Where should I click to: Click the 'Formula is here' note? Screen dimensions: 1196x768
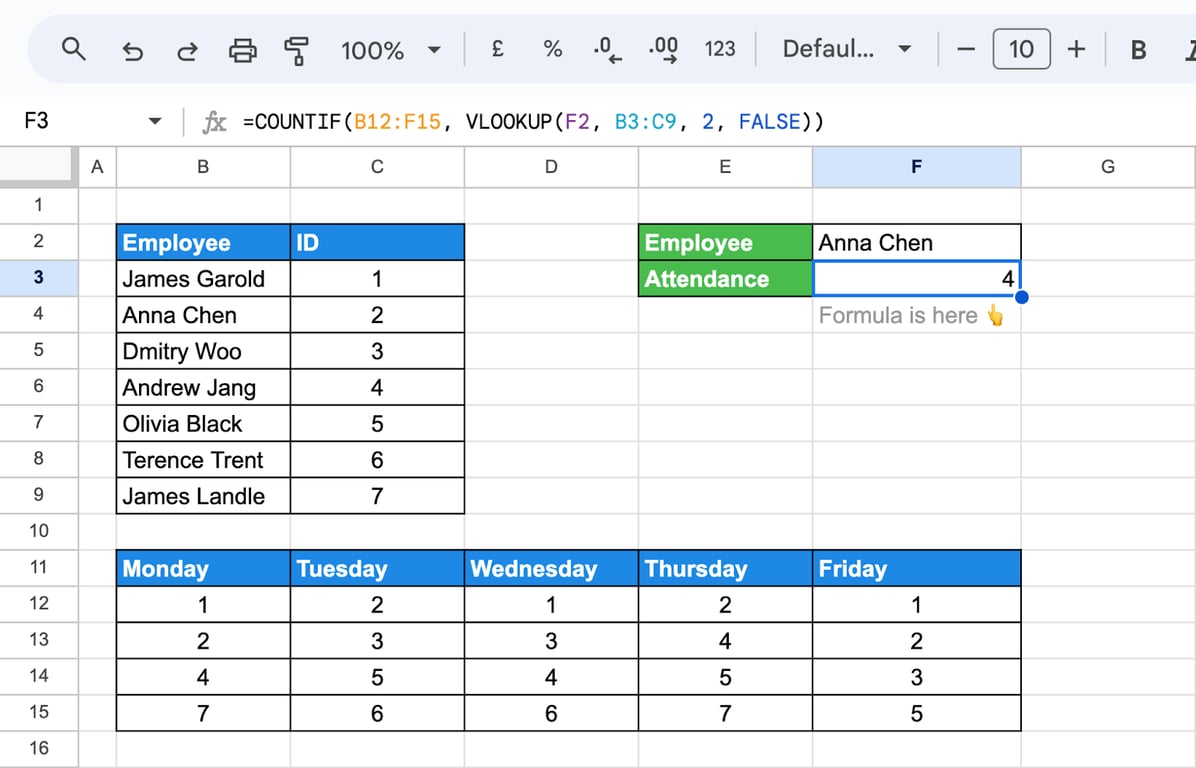click(x=911, y=315)
